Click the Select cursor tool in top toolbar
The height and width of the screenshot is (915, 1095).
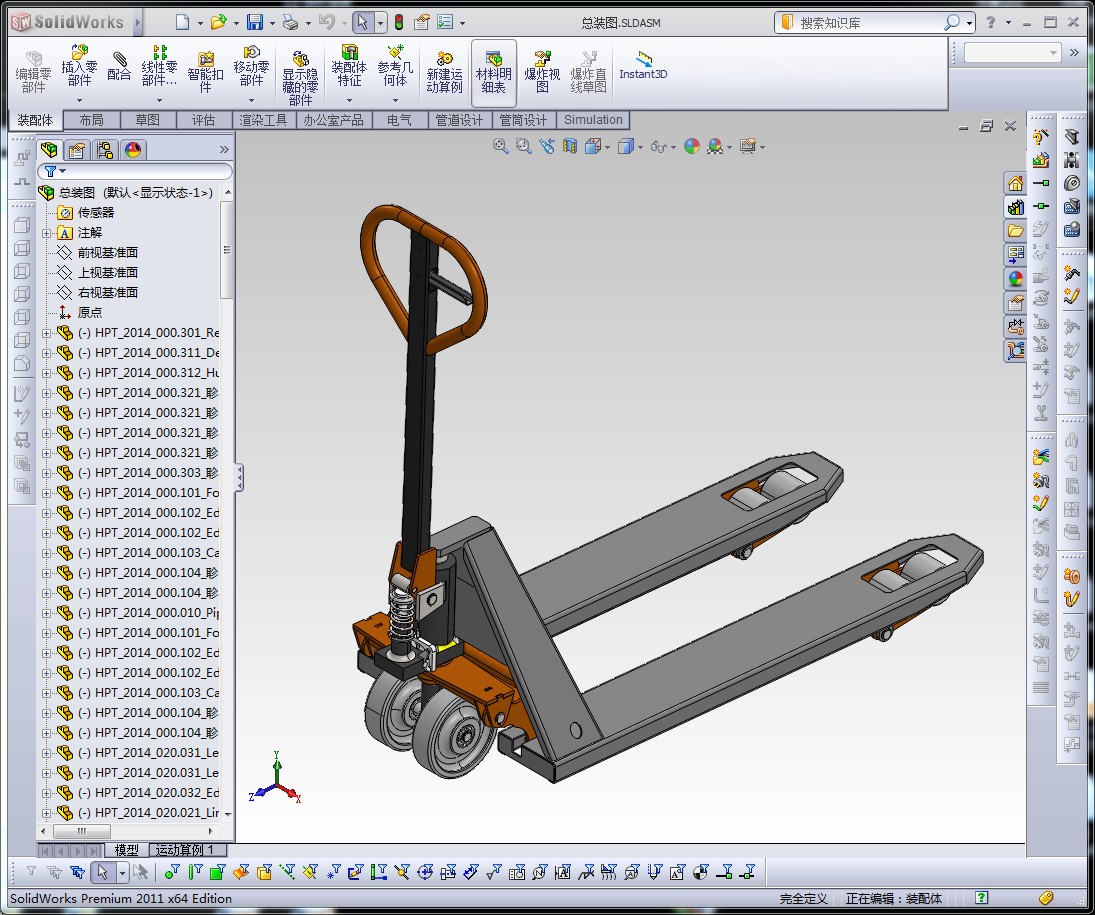(362, 22)
